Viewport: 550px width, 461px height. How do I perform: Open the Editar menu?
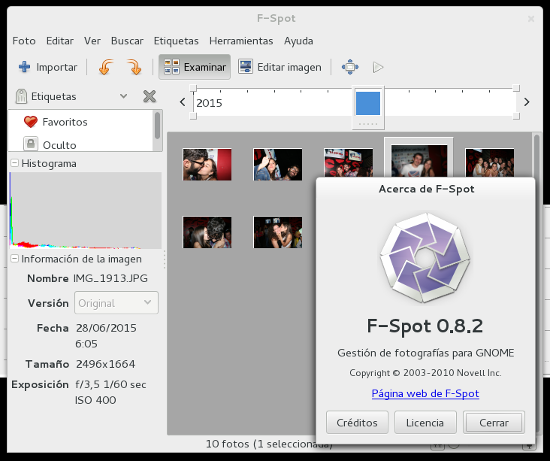pos(60,41)
